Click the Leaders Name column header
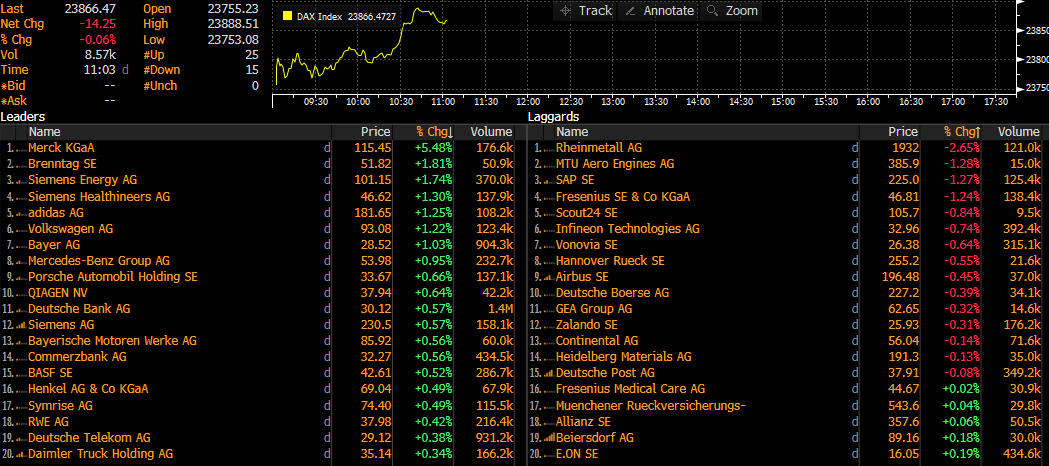This screenshot has height=466, width=1049. pyautogui.click(x=45, y=132)
